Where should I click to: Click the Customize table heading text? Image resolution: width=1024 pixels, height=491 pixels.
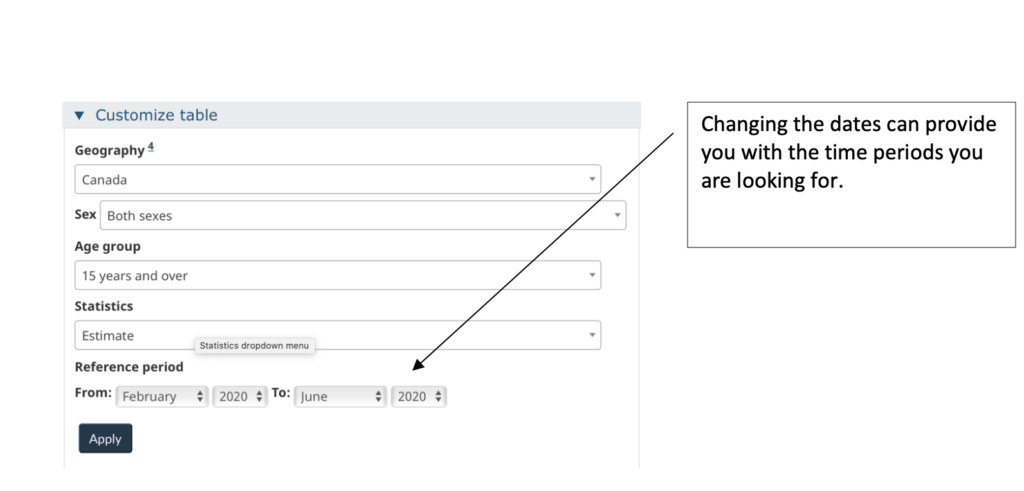(x=156, y=115)
